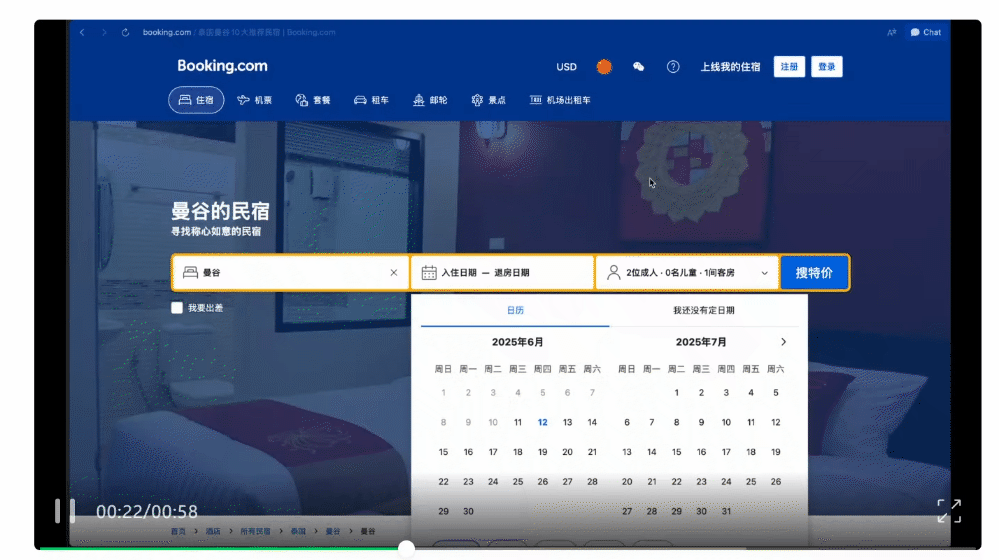Viewport: 999px width, 560px height.
Task: Select June 14 in the calendar
Action: 592,422
